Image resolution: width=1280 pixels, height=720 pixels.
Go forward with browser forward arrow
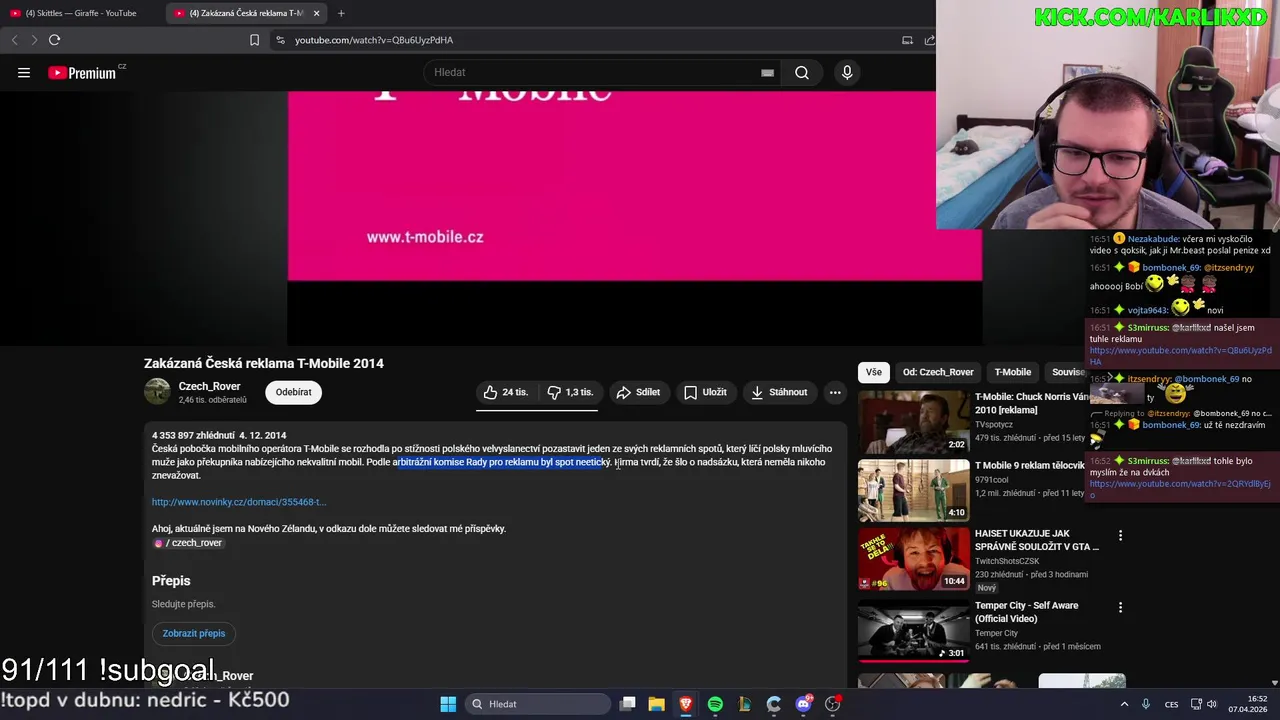34,40
